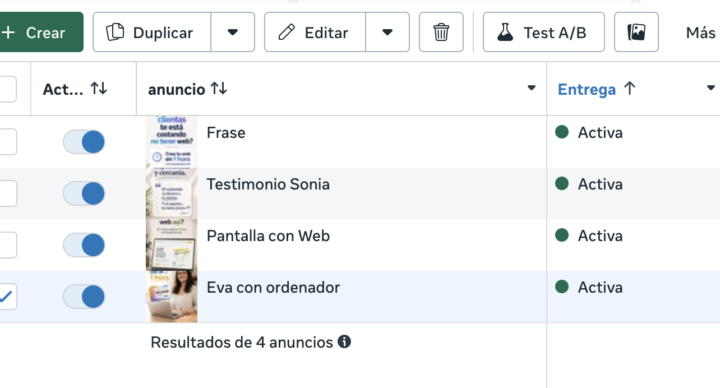Open the Pantalla con Web thumbnail

[172, 245]
